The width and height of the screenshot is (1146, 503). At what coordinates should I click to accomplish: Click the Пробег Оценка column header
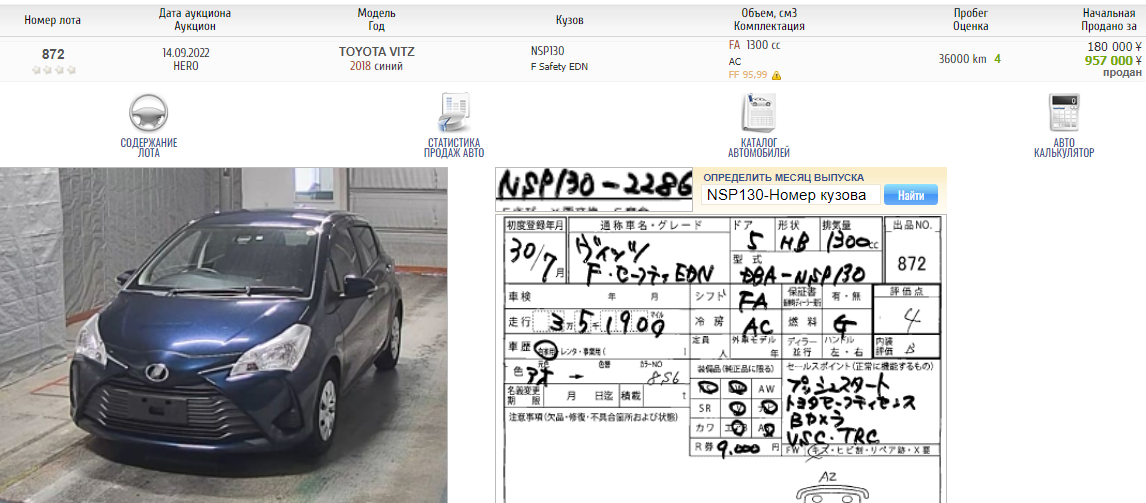(x=971, y=20)
